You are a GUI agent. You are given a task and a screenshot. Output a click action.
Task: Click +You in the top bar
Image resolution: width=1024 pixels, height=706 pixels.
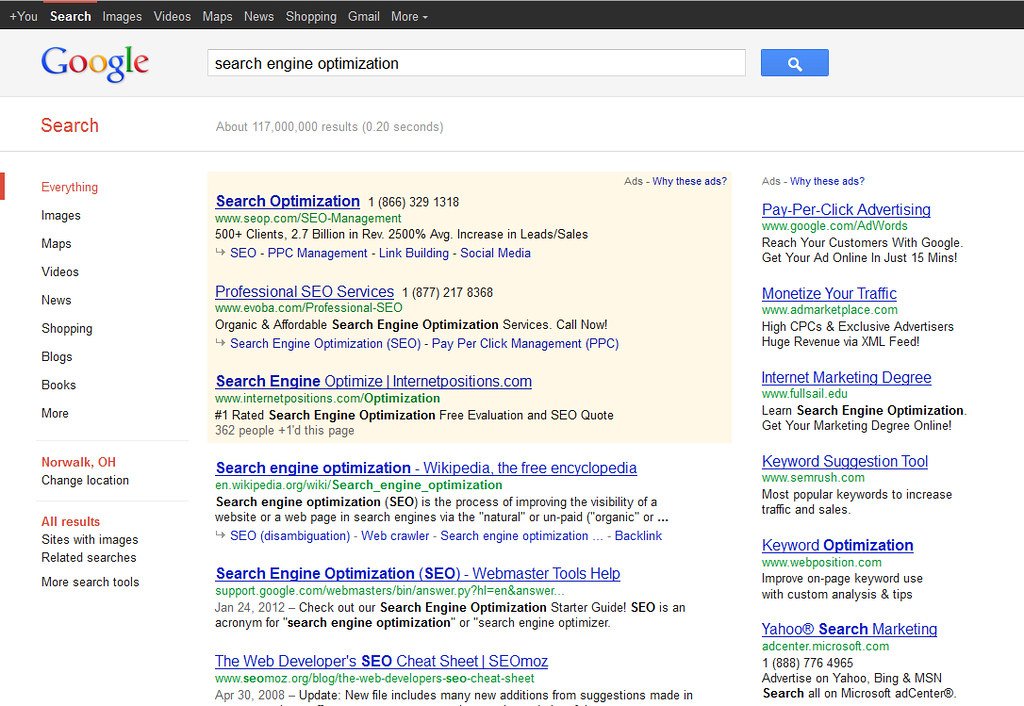pos(23,16)
